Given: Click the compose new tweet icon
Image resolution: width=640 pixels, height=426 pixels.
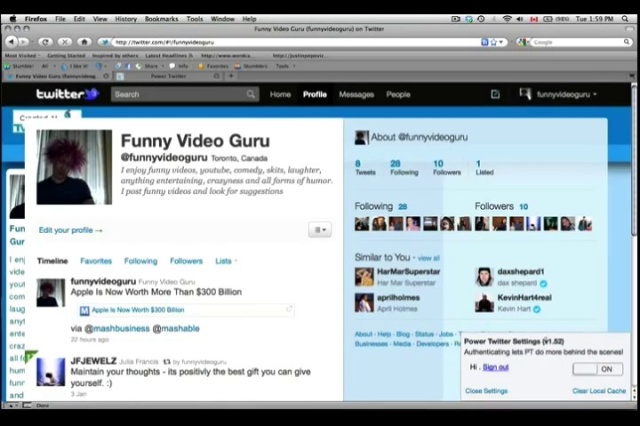Looking at the screenshot, I should point(495,94).
